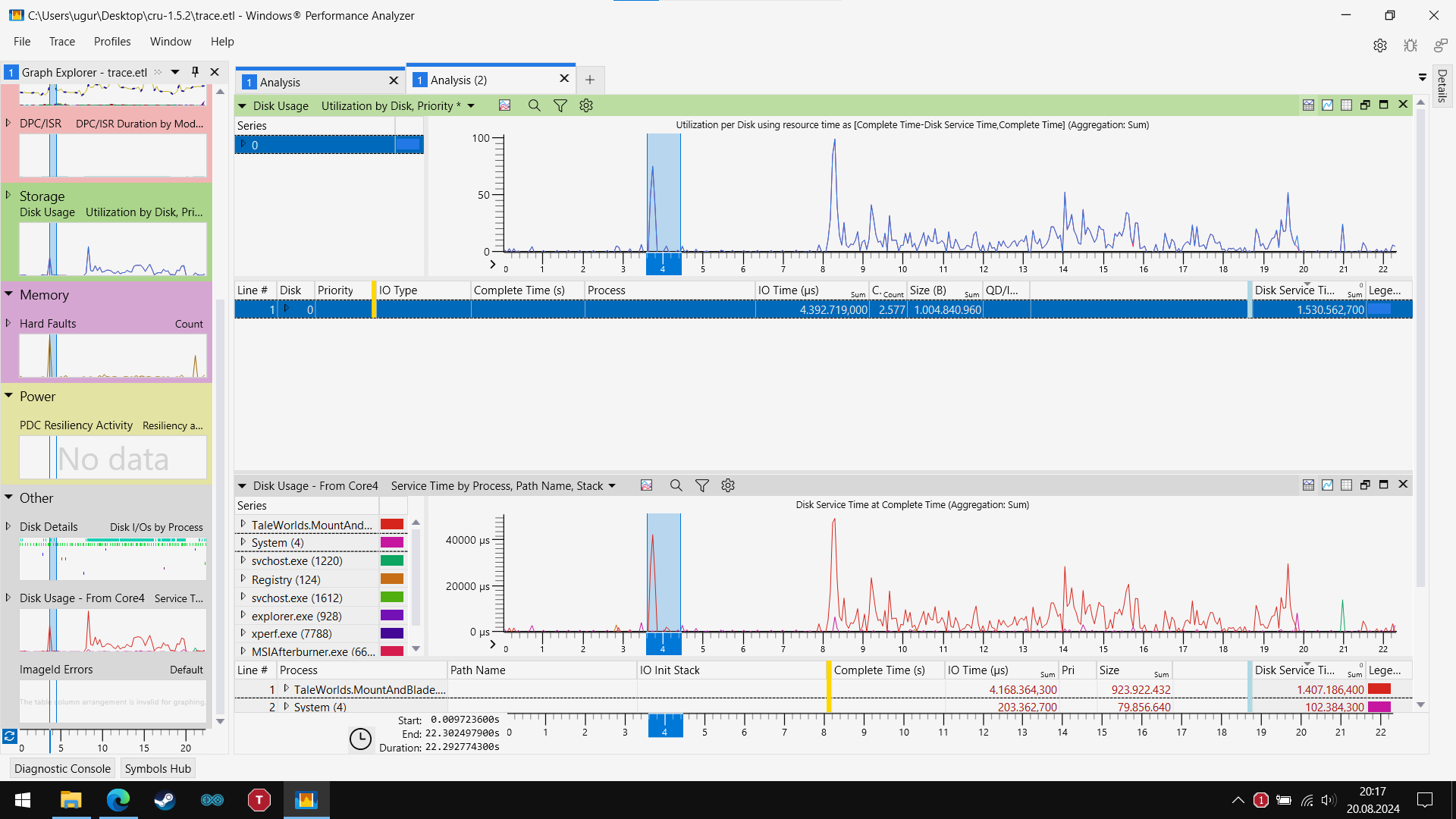Open view editor gear in Utilization by Disk panel

586,105
